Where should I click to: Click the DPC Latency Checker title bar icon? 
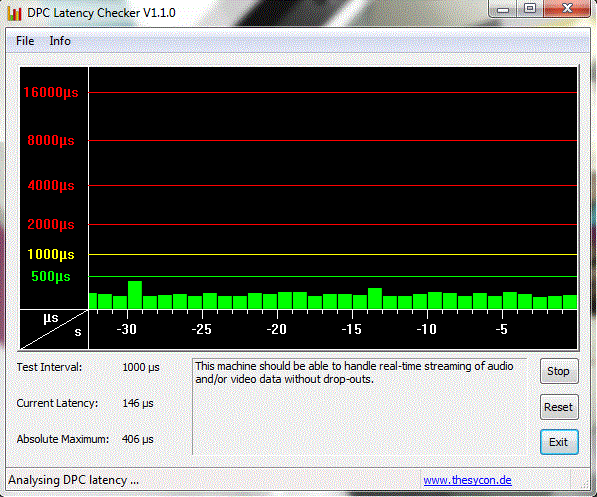[14, 13]
